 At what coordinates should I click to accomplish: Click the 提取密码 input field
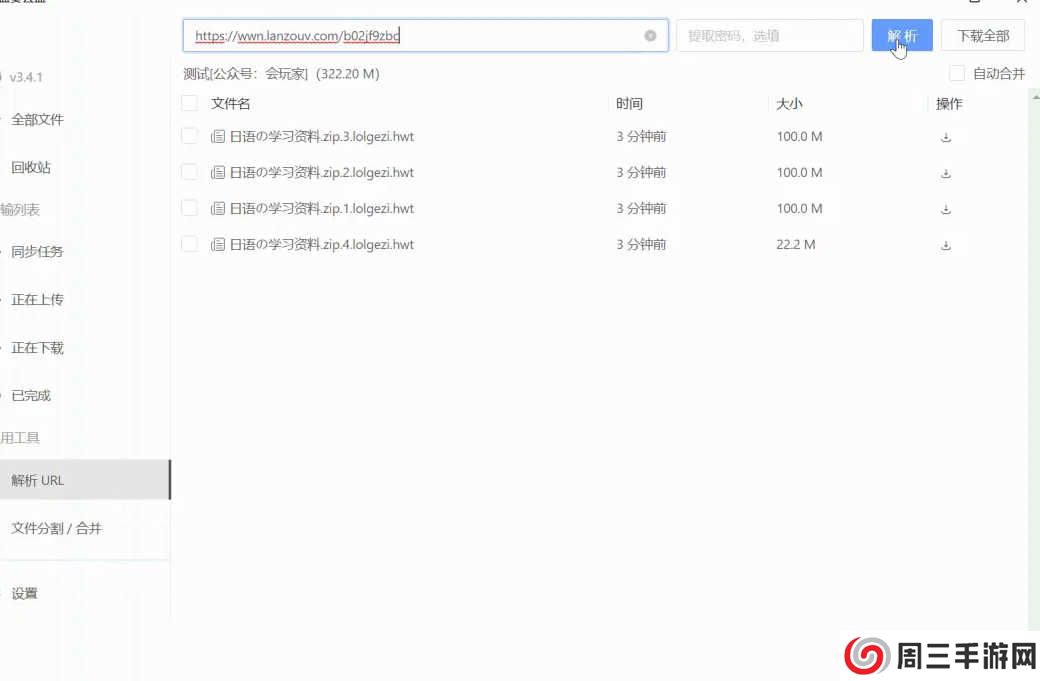point(769,36)
